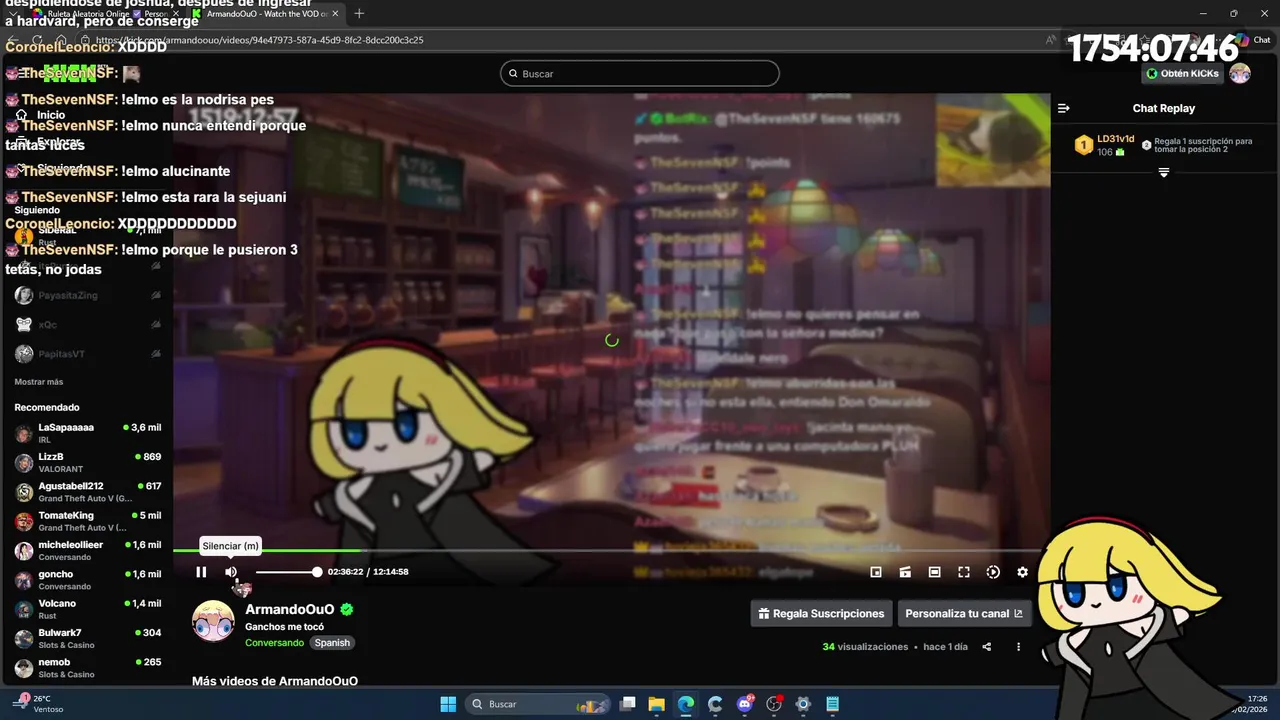The height and width of the screenshot is (720, 1280).
Task: Mute the video with the speaker icon
Action: [x=231, y=572]
